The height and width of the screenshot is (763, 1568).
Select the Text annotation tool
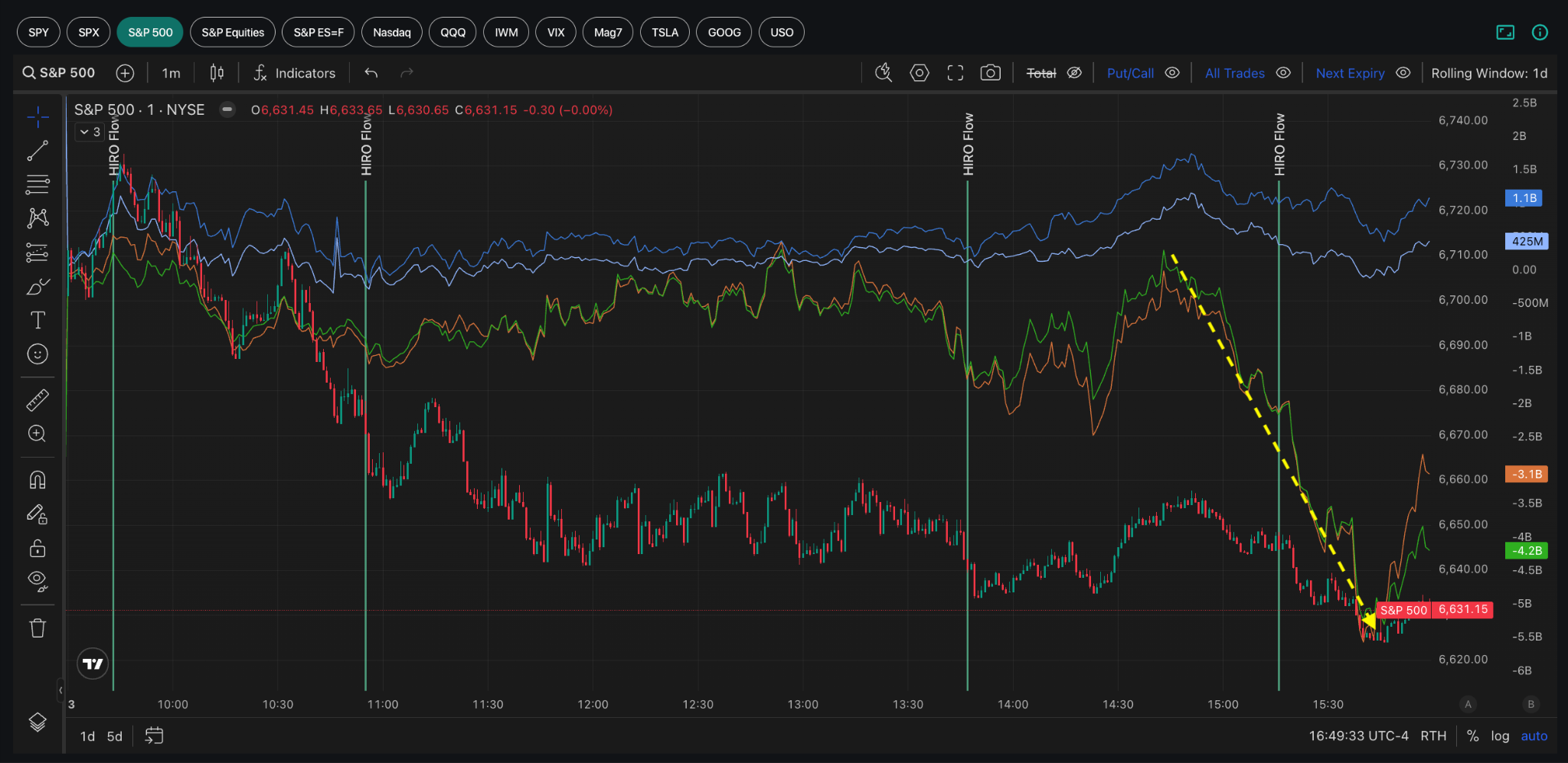[x=38, y=320]
